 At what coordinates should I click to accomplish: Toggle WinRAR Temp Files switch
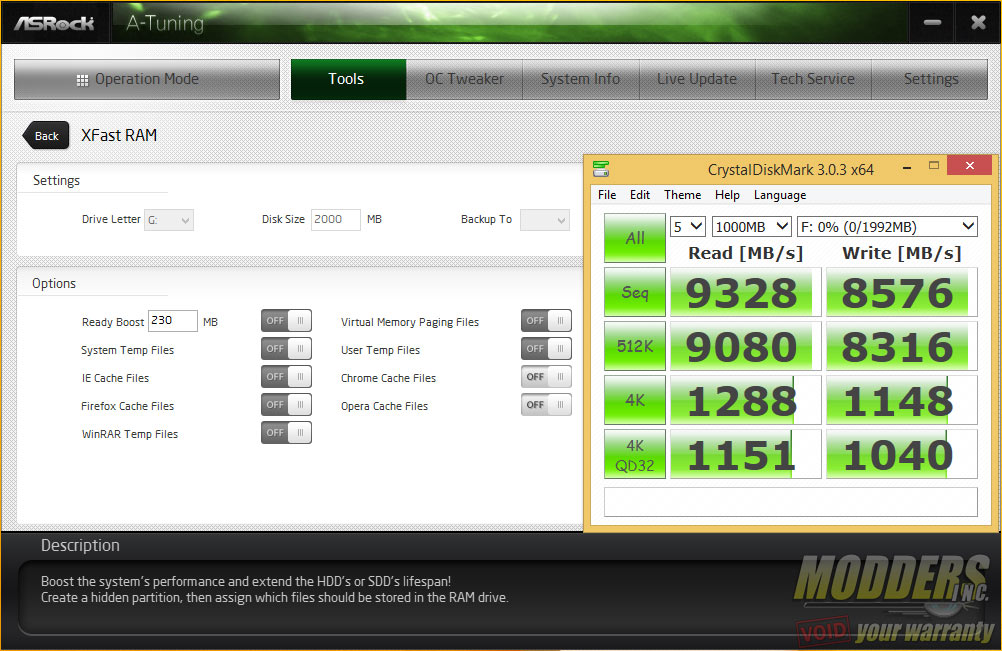286,433
